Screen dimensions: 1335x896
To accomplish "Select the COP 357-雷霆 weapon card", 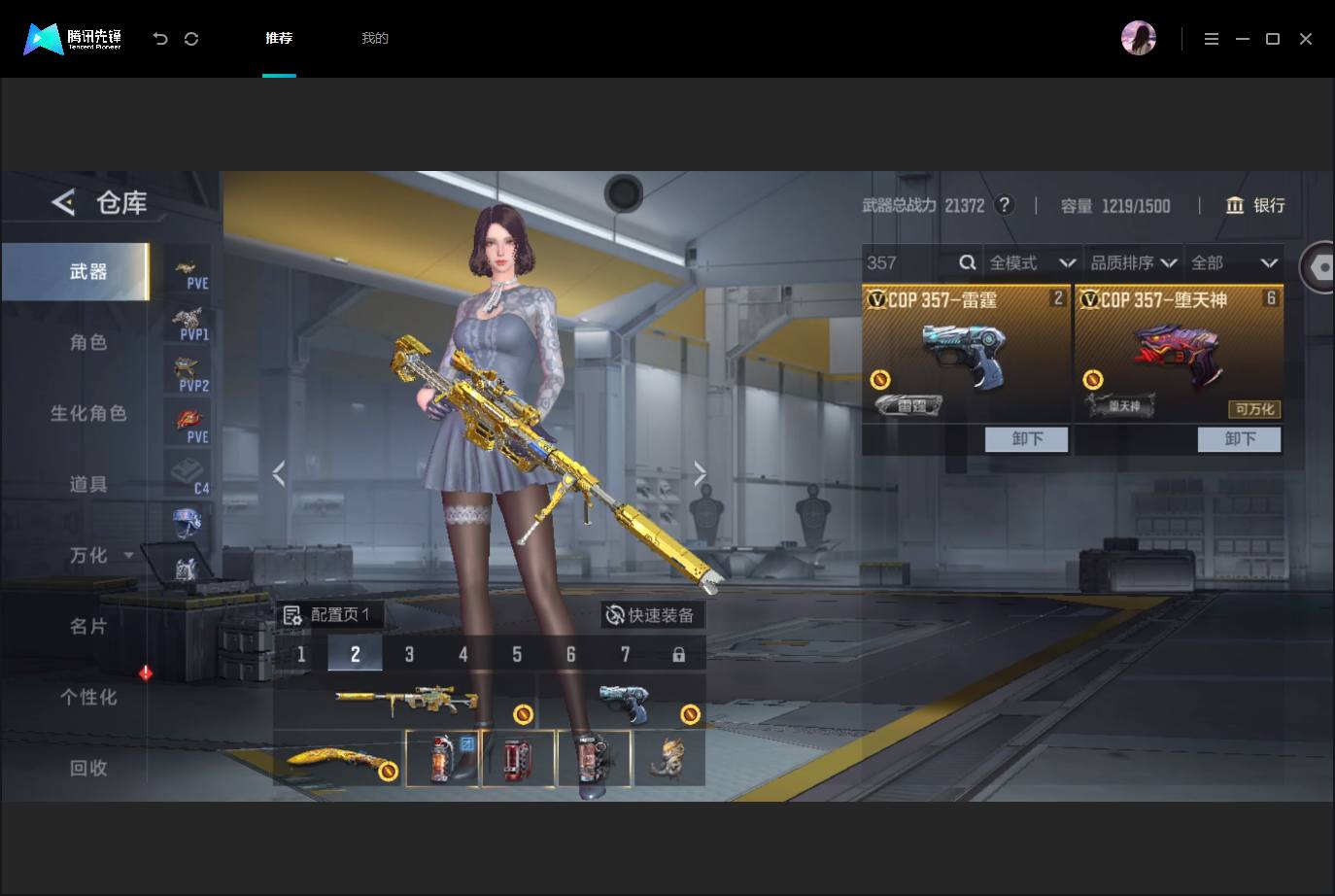I will [x=966, y=354].
